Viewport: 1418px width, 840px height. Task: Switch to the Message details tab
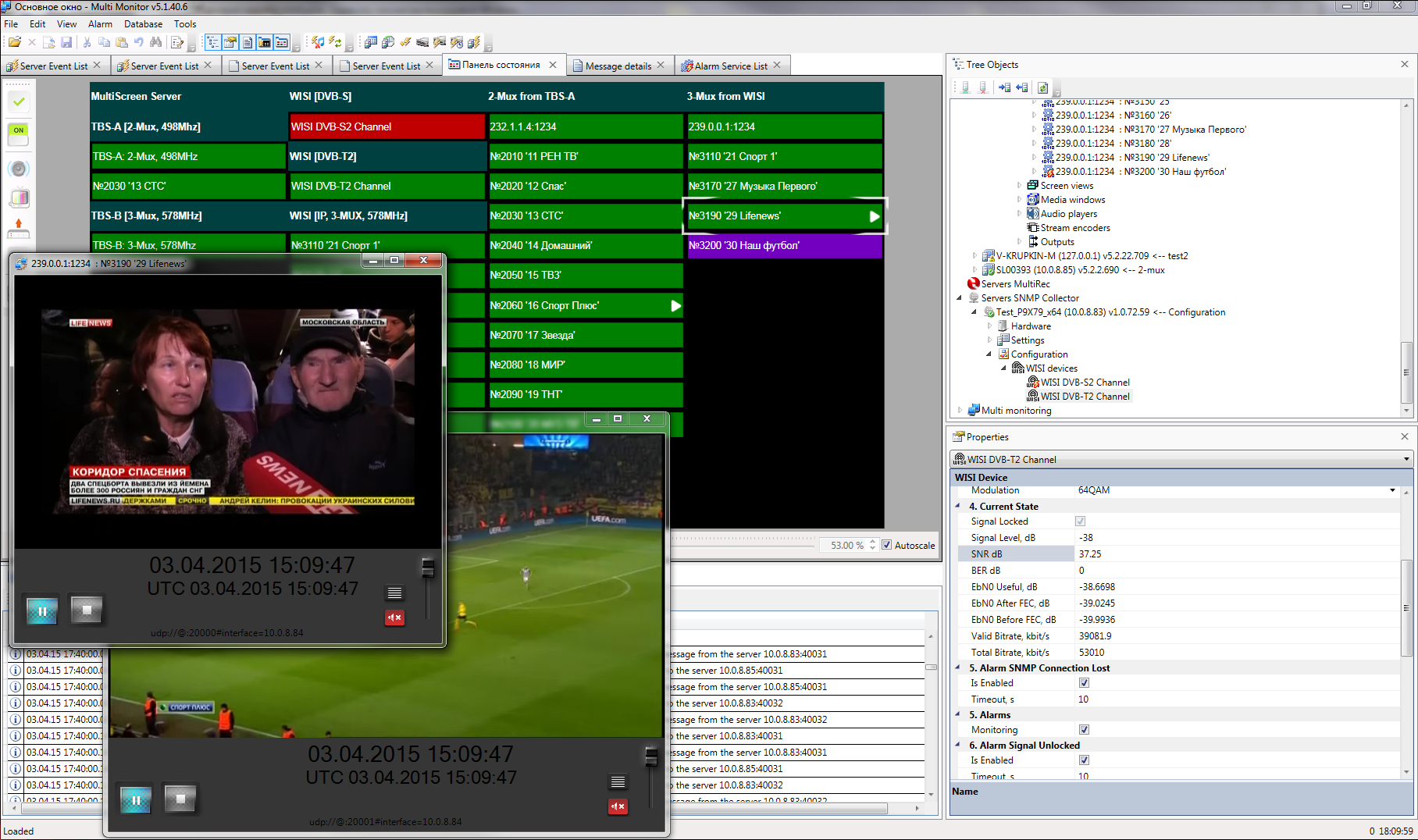[618, 66]
